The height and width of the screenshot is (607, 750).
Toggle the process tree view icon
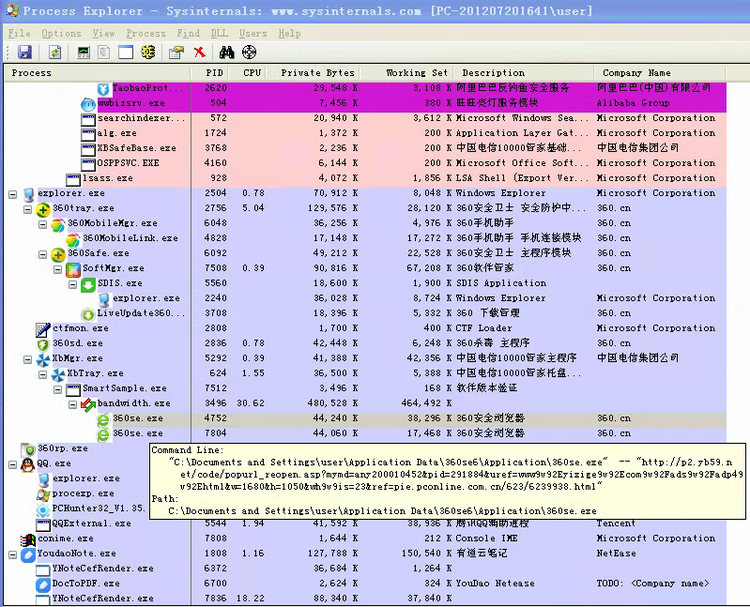104,52
